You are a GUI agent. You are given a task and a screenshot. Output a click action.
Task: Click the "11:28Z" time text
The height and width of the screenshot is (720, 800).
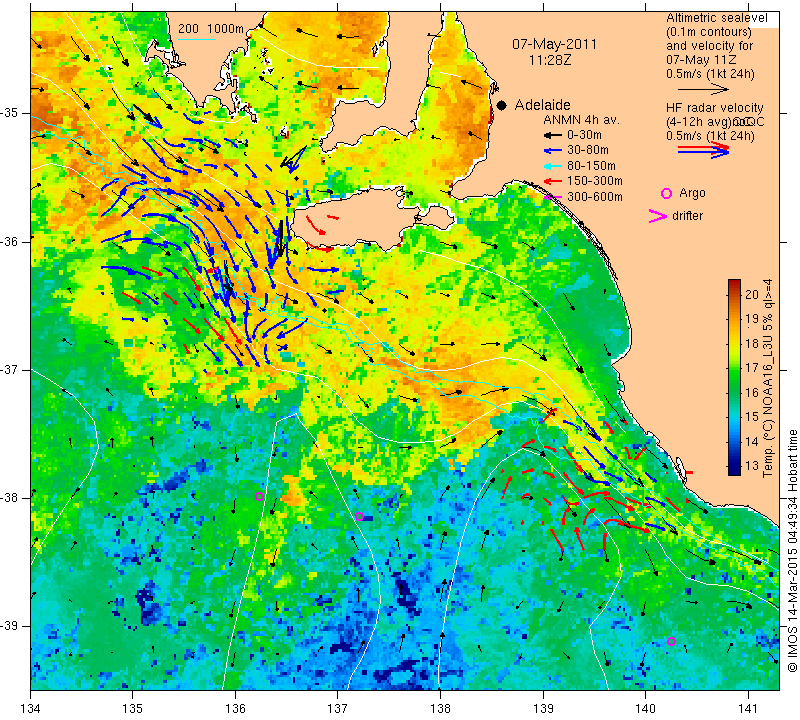coord(550,60)
